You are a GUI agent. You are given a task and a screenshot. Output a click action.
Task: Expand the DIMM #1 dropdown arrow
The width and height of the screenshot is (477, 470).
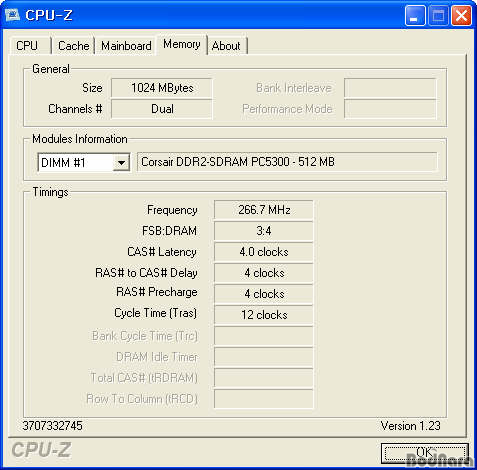(121, 163)
